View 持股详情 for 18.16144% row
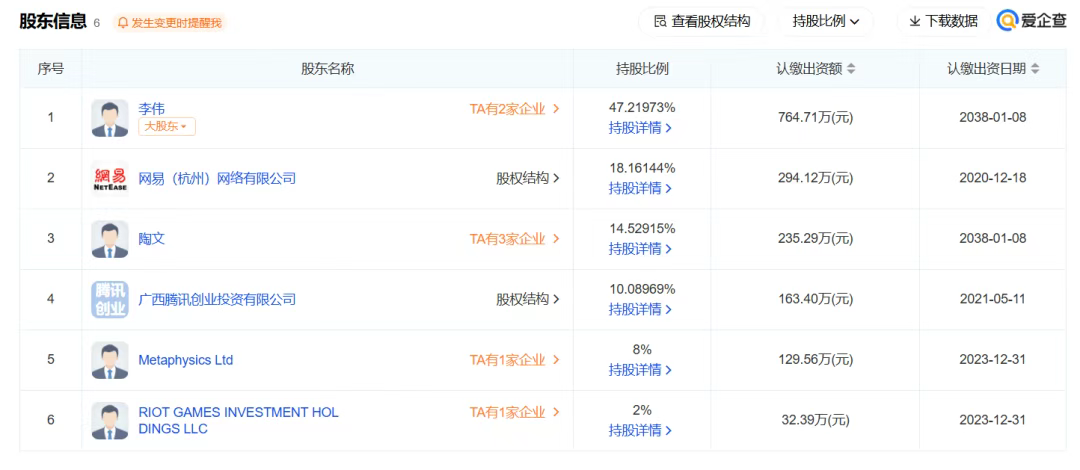Screen dimensions: 1080x470 (x=641, y=188)
